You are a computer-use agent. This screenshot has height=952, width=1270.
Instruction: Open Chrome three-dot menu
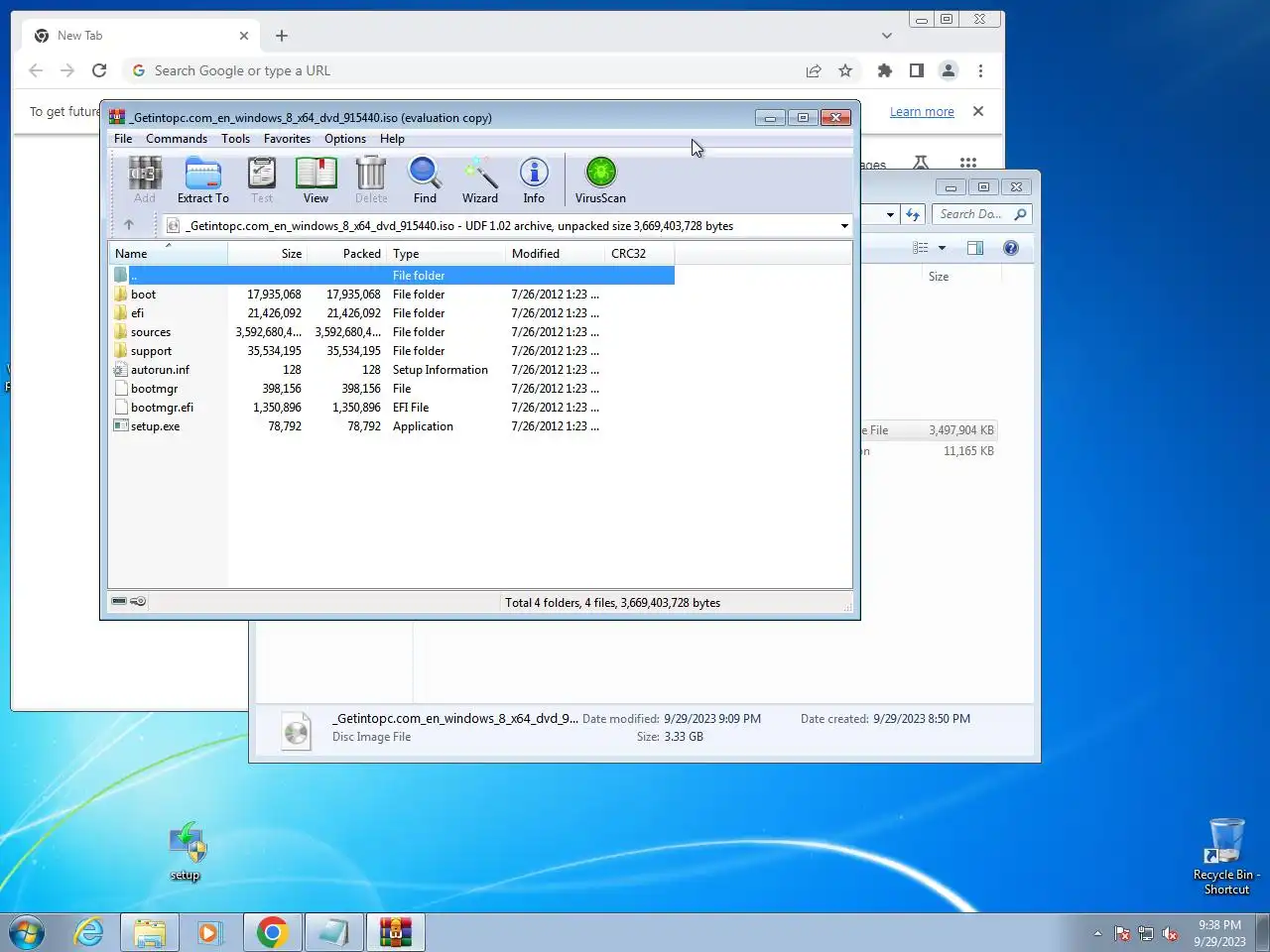(980, 70)
